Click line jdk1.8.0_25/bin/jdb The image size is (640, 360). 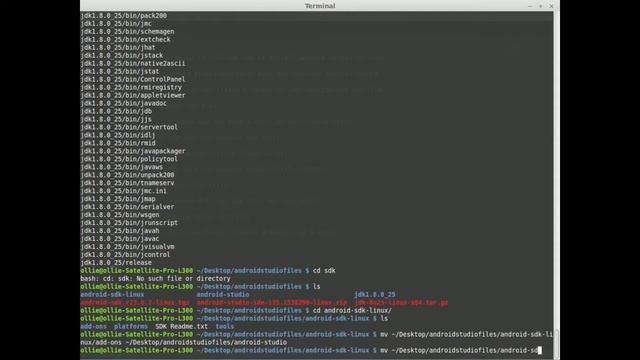click(x=116, y=111)
